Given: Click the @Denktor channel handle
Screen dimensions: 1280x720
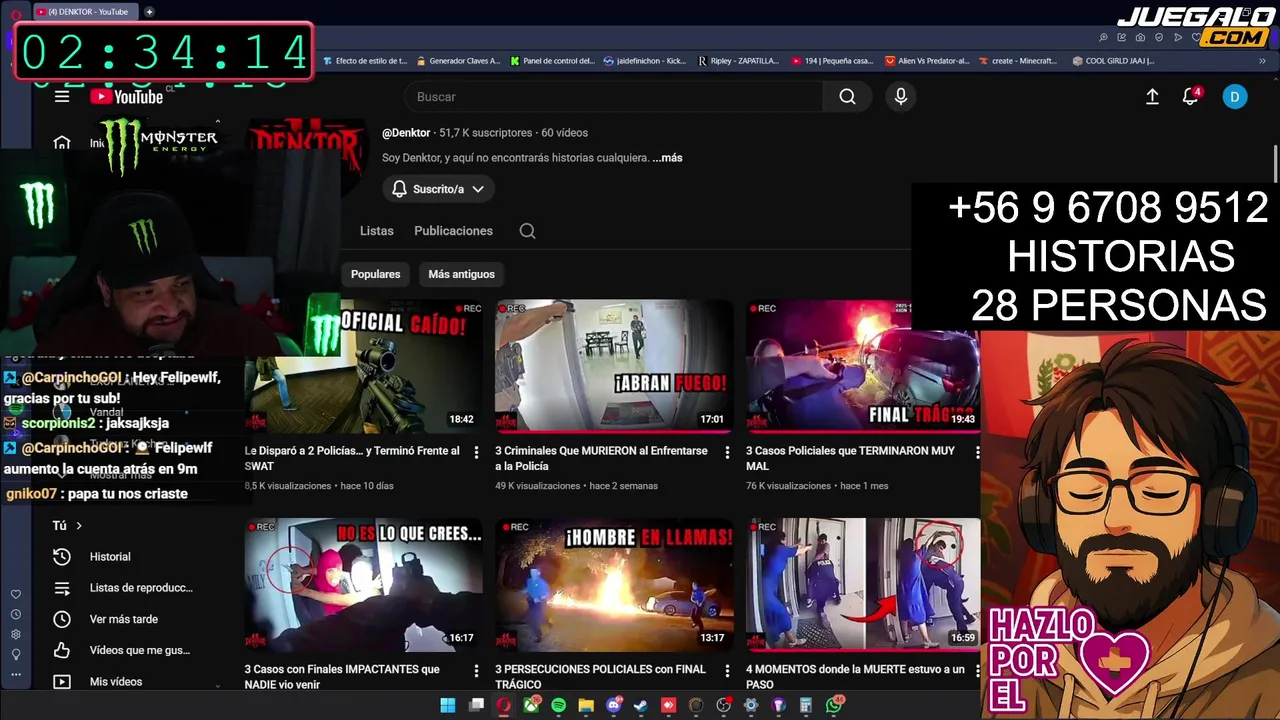Looking at the screenshot, I should click(x=406, y=133).
